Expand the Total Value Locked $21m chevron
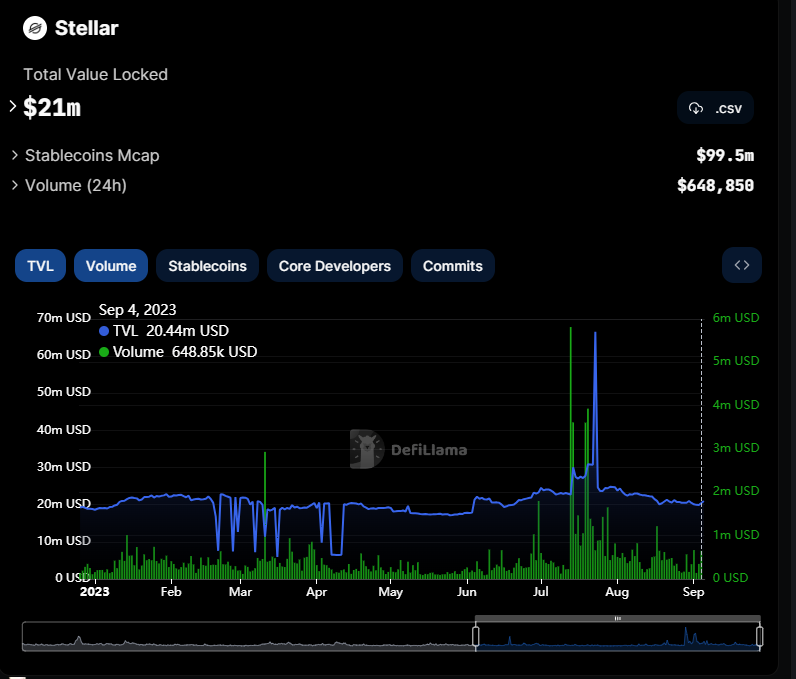The image size is (796, 679). [13, 106]
